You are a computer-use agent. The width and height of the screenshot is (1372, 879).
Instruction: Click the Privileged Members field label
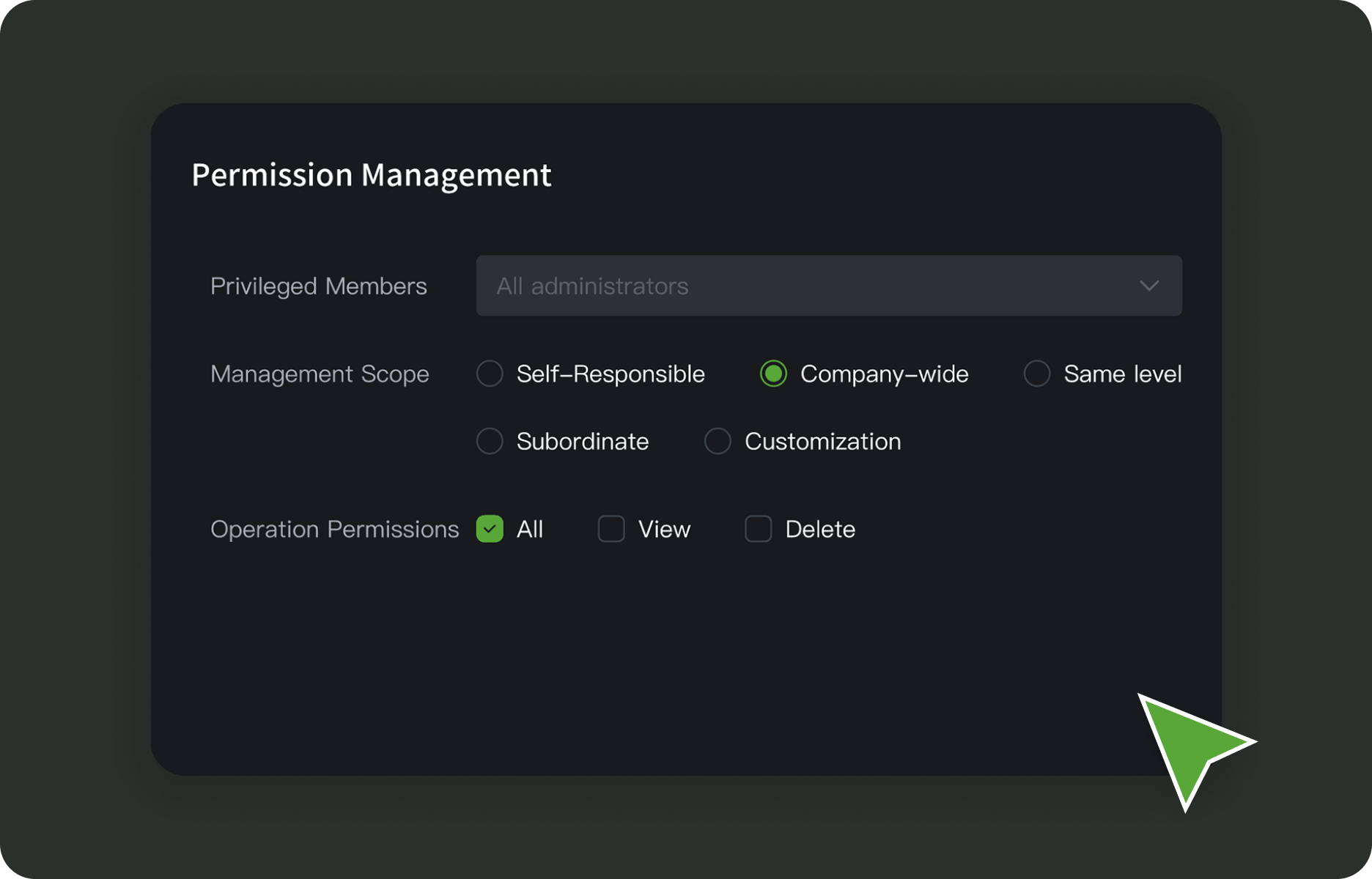click(318, 286)
